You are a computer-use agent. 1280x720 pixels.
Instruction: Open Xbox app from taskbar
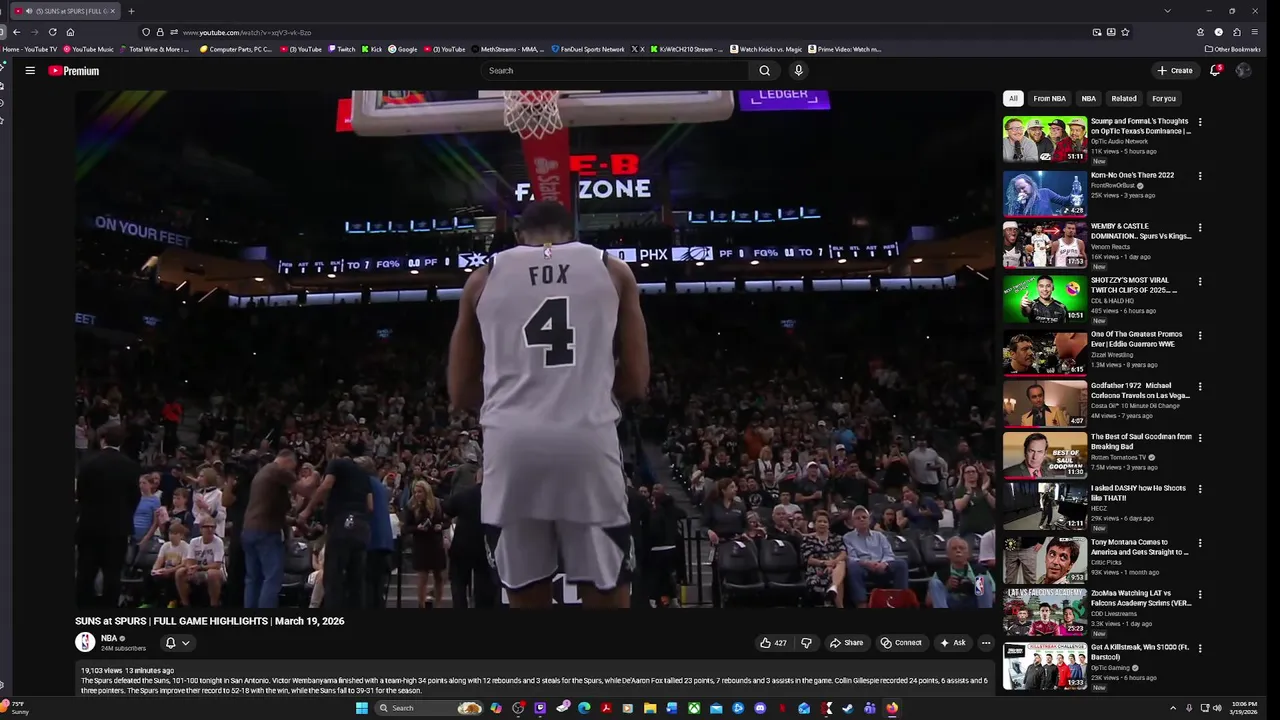click(694, 708)
